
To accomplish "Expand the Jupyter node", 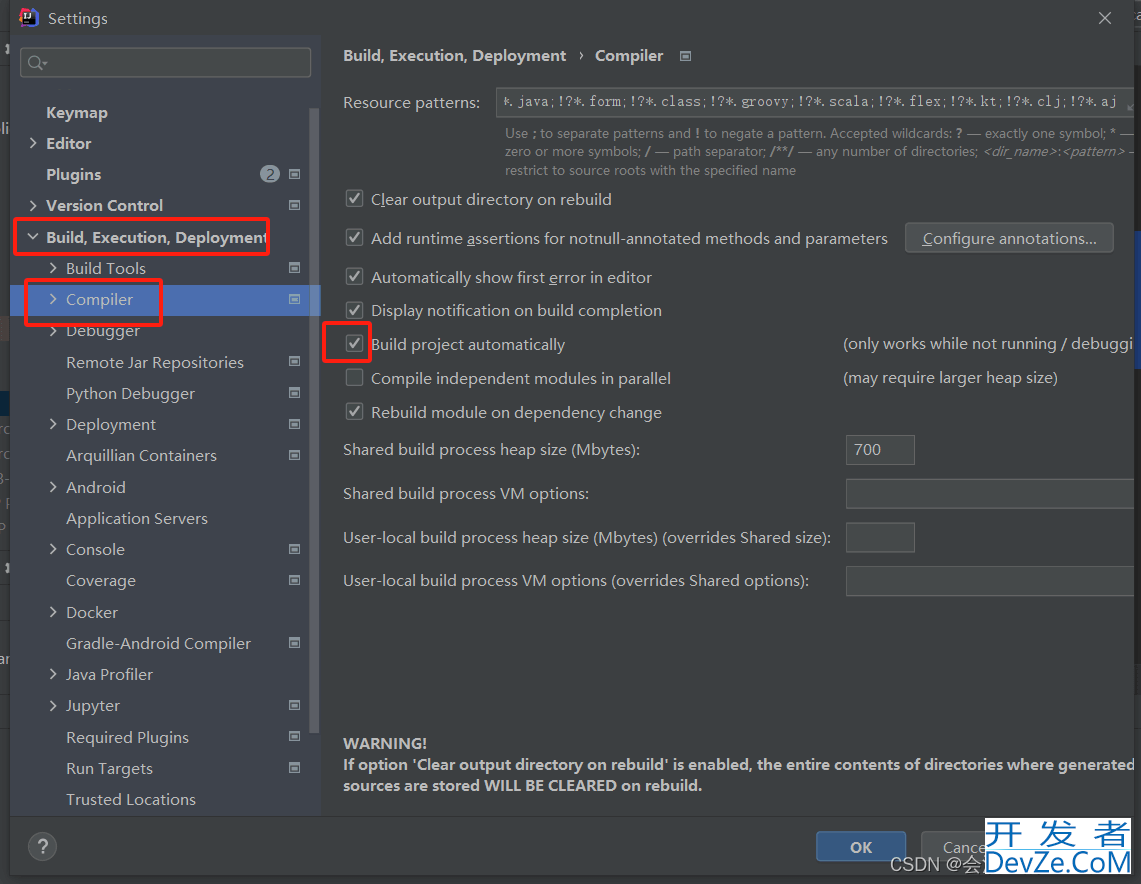I will coord(52,705).
